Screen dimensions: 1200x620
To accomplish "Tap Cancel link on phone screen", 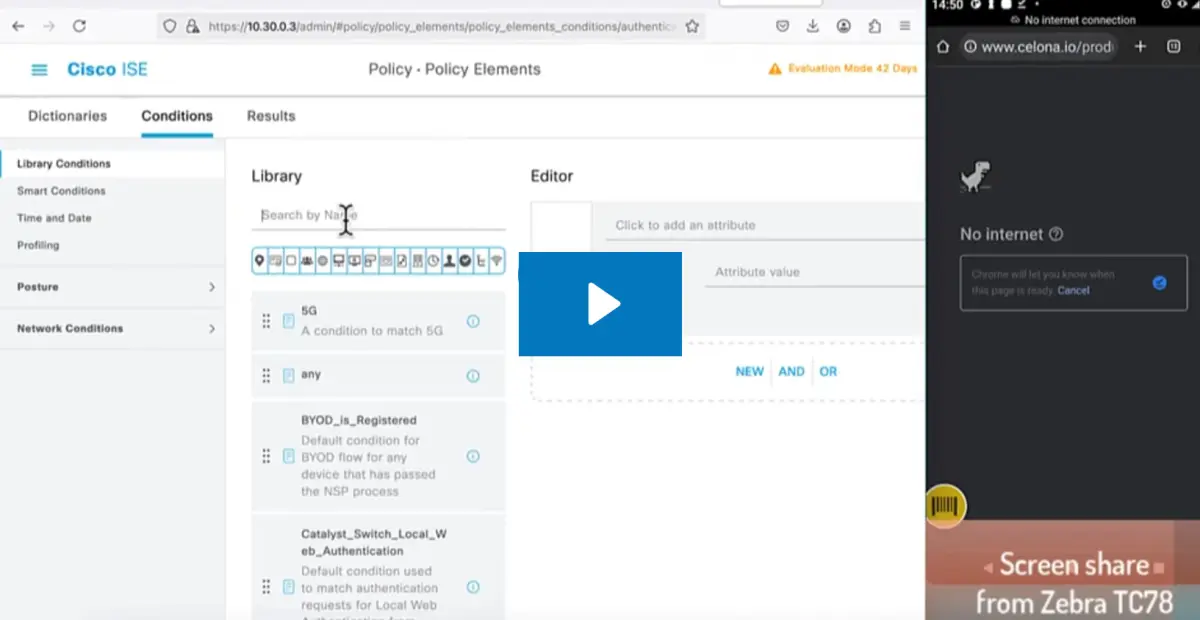I will (1073, 290).
